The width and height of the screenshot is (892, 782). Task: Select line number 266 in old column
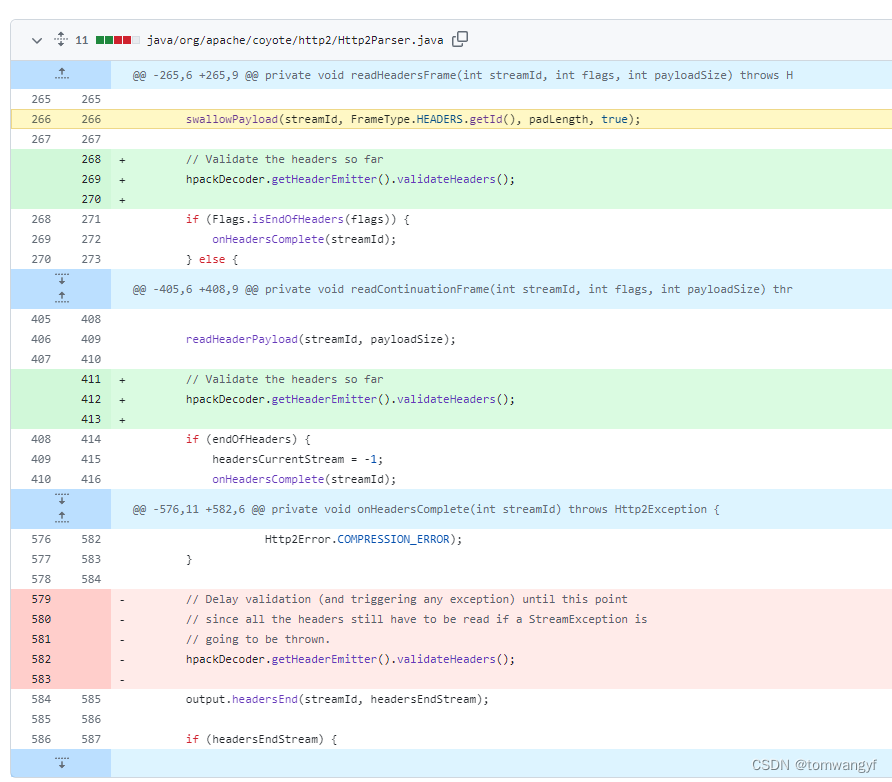pyautogui.click(x=41, y=119)
